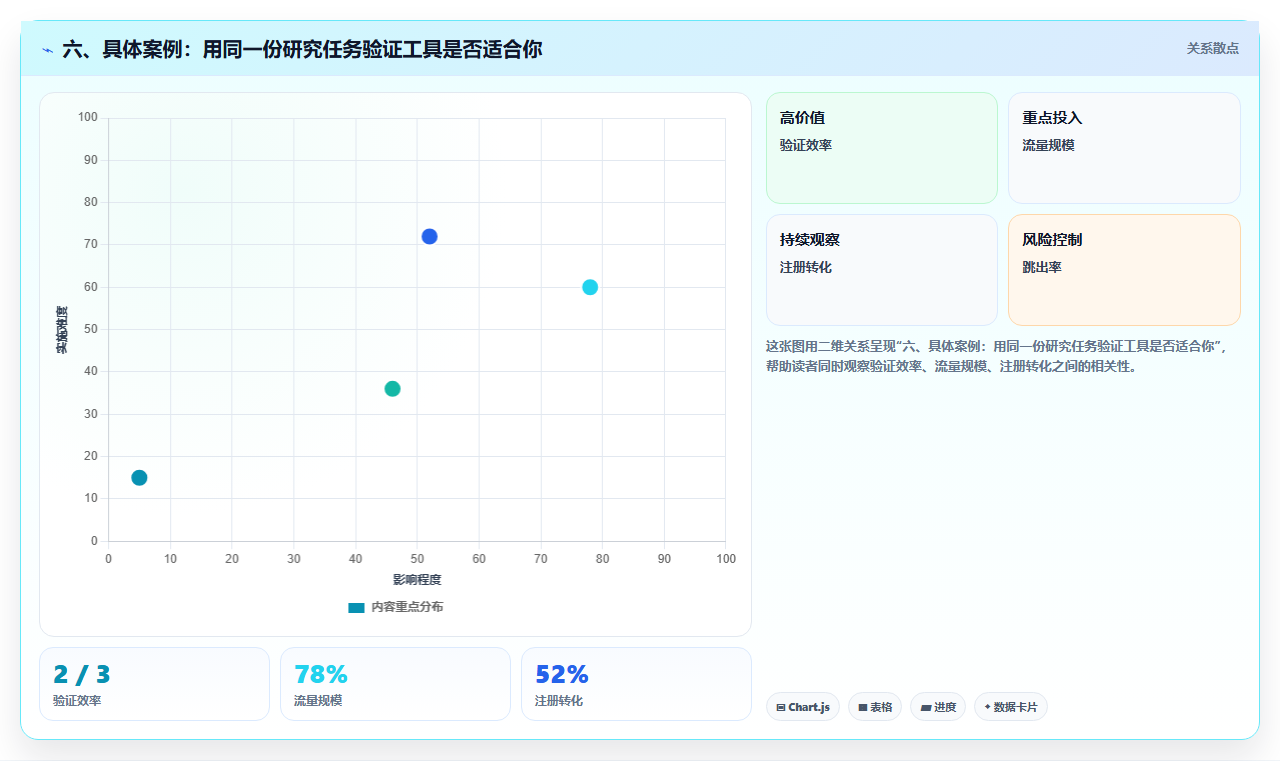Click the 影响程度 x-axis title

point(417,580)
